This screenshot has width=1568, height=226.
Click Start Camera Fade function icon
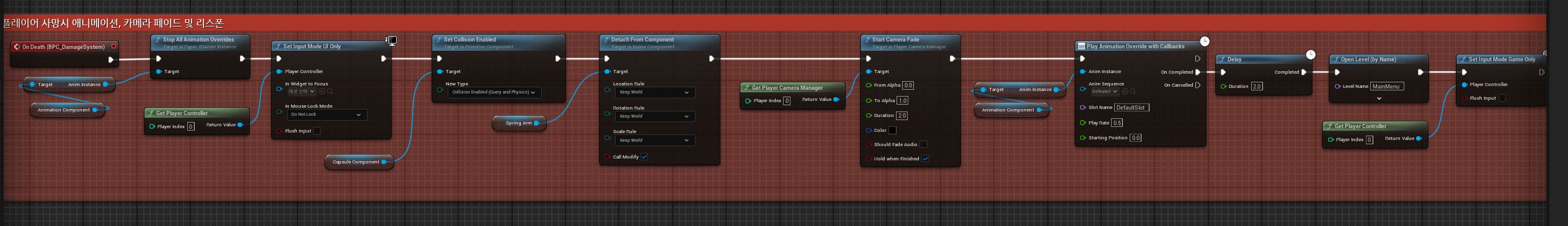[x=867, y=39]
